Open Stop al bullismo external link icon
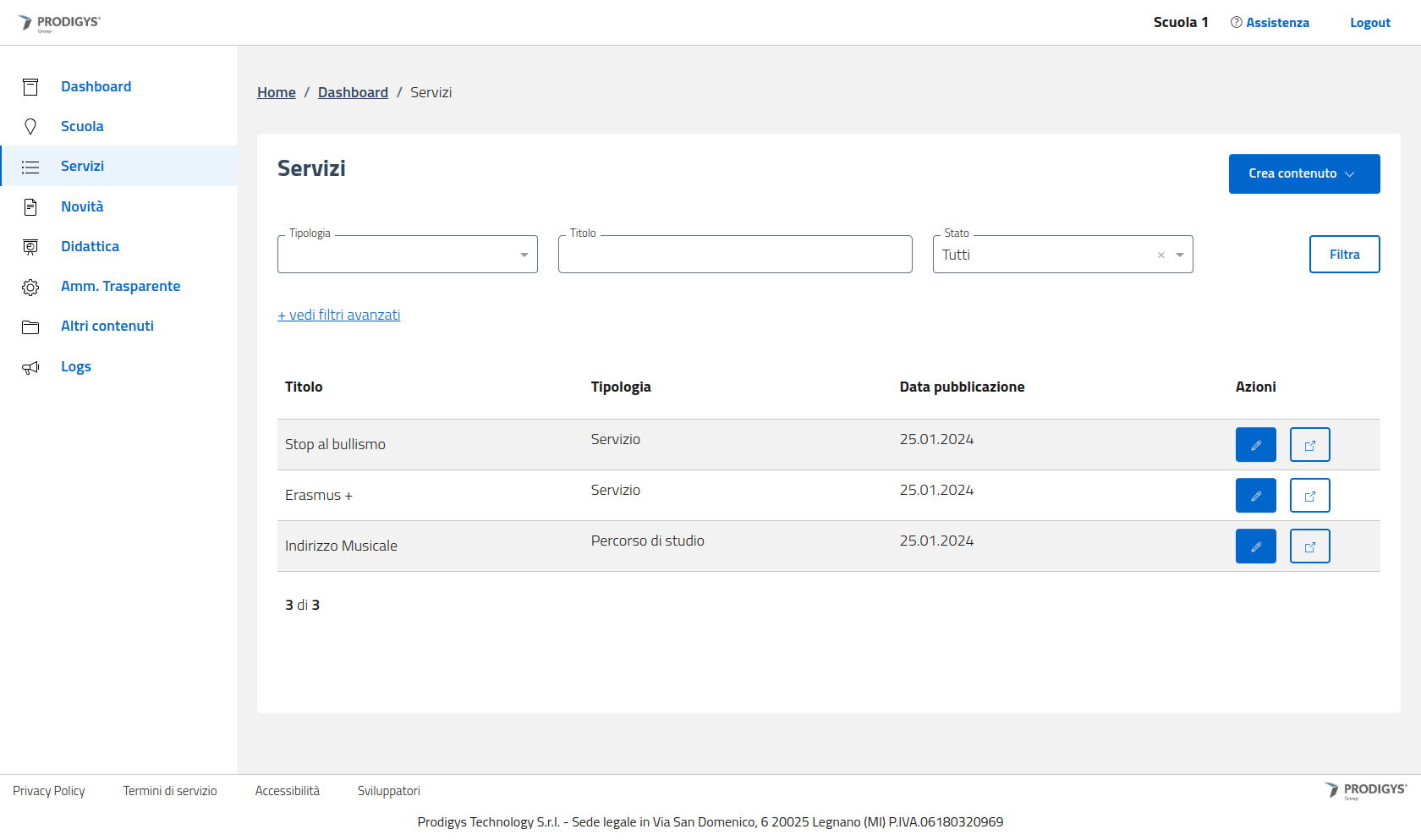The height and width of the screenshot is (840, 1421). [1309, 445]
